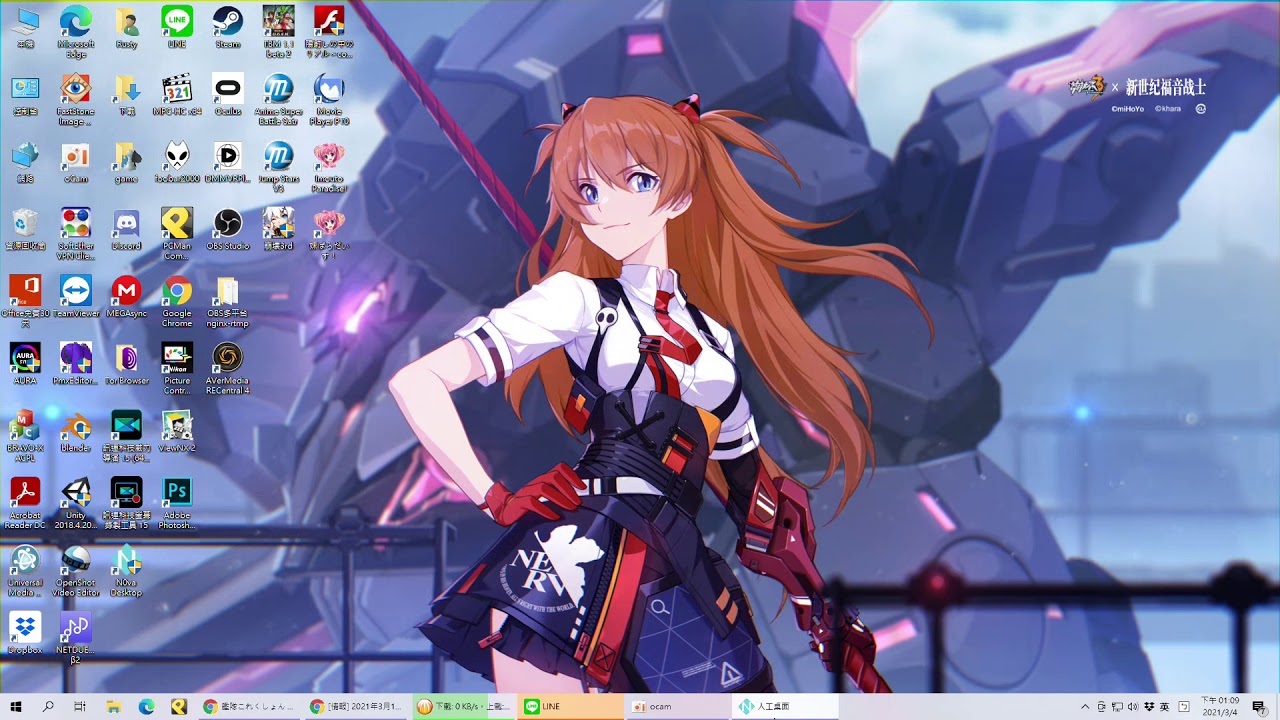Open the Jump Stars V3 shortcut
This screenshot has height=720, width=1280.
278,167
